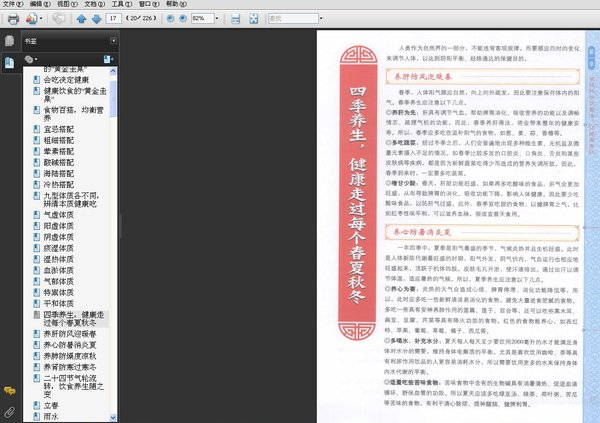Click the bookmark panel scroll down arrow
Image resolution: width=600 pixels, height=423 pixels.
[113, 418]
